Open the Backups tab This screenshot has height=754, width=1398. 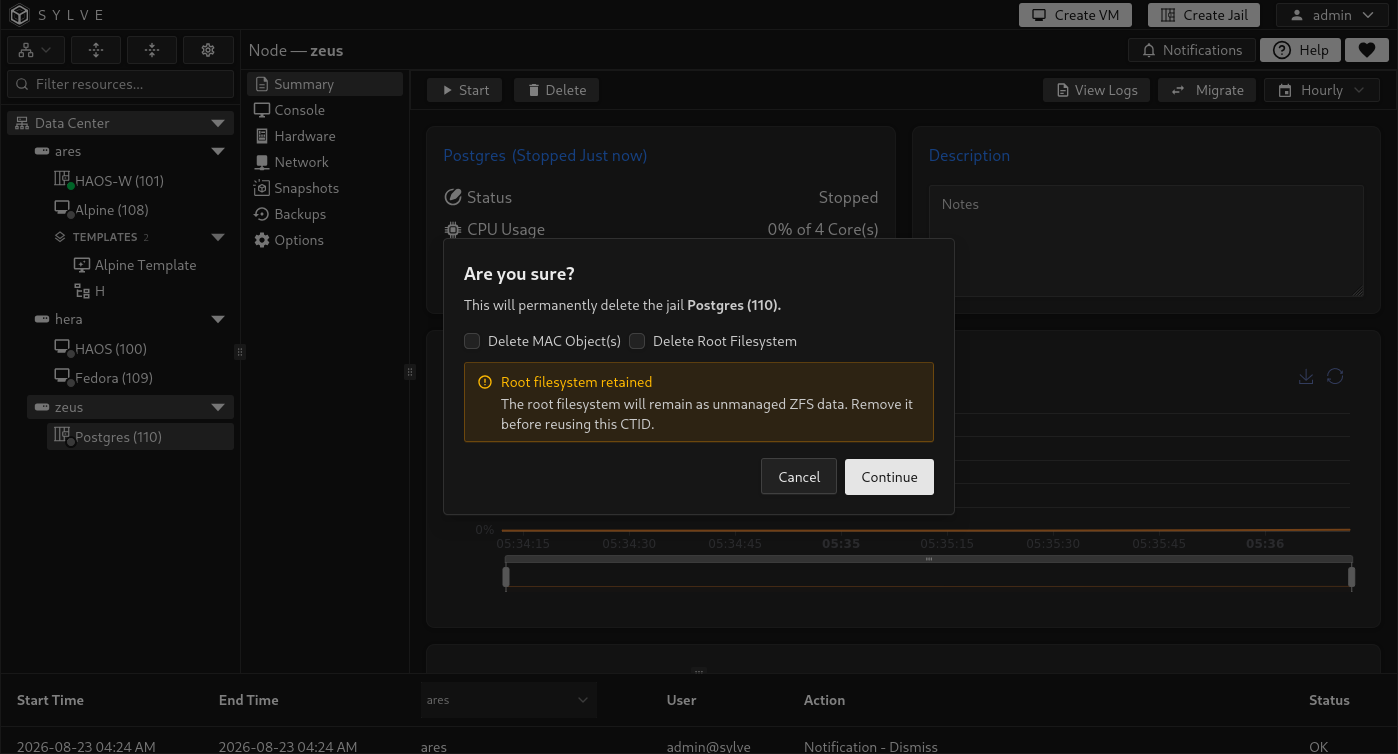[325, 214]
